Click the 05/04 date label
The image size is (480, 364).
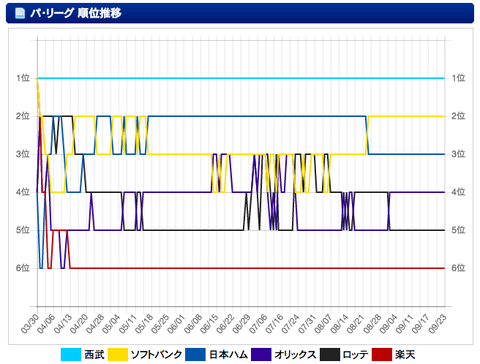[x=112, y=323]
